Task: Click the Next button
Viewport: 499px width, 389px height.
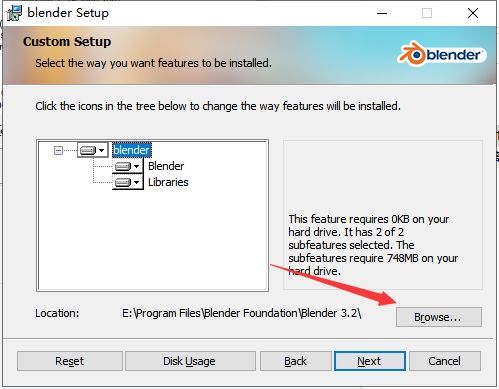Action: pyautogui.click(x=370, y=361)
